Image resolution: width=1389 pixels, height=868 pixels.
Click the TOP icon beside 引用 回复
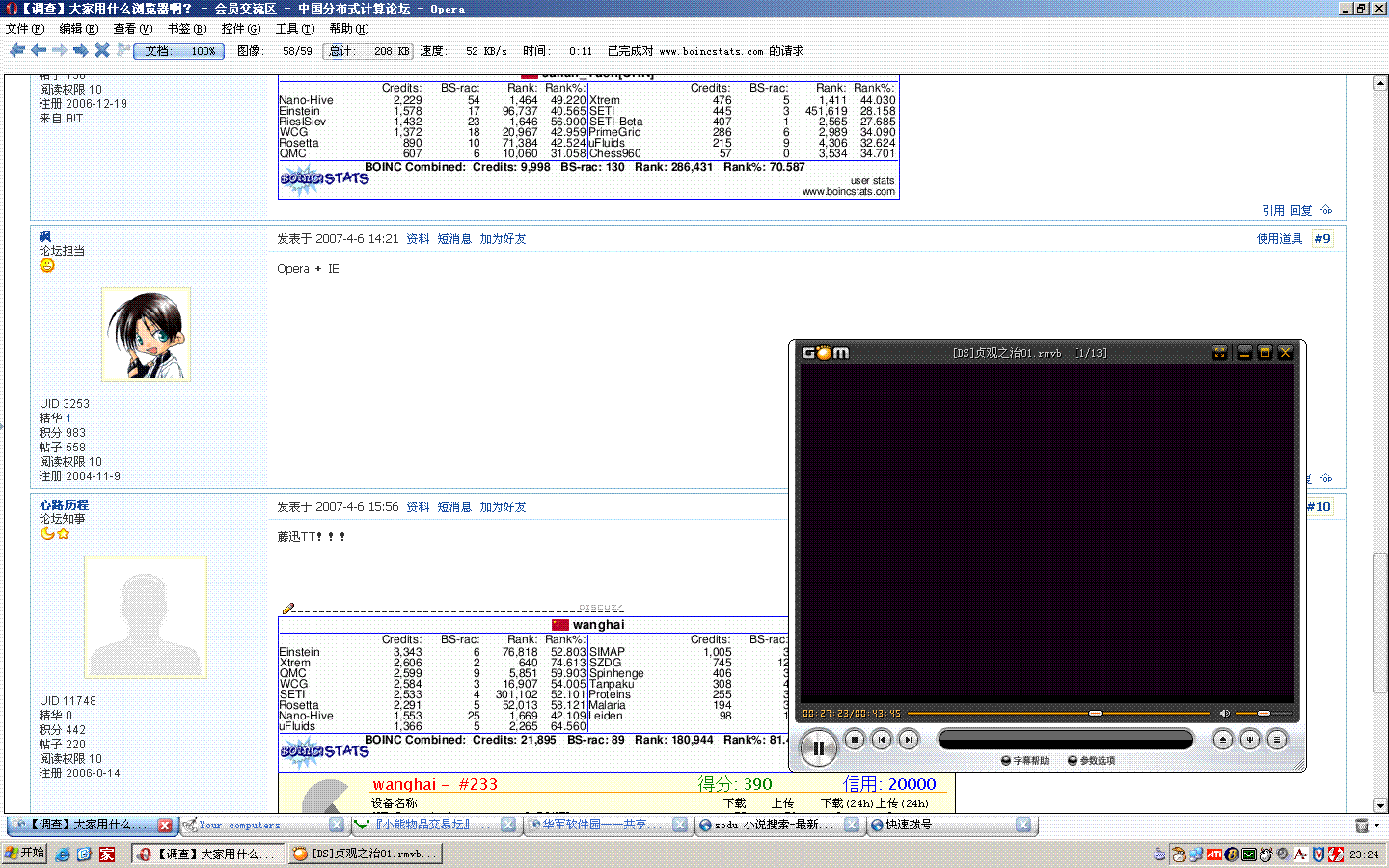pos(1326,210)
